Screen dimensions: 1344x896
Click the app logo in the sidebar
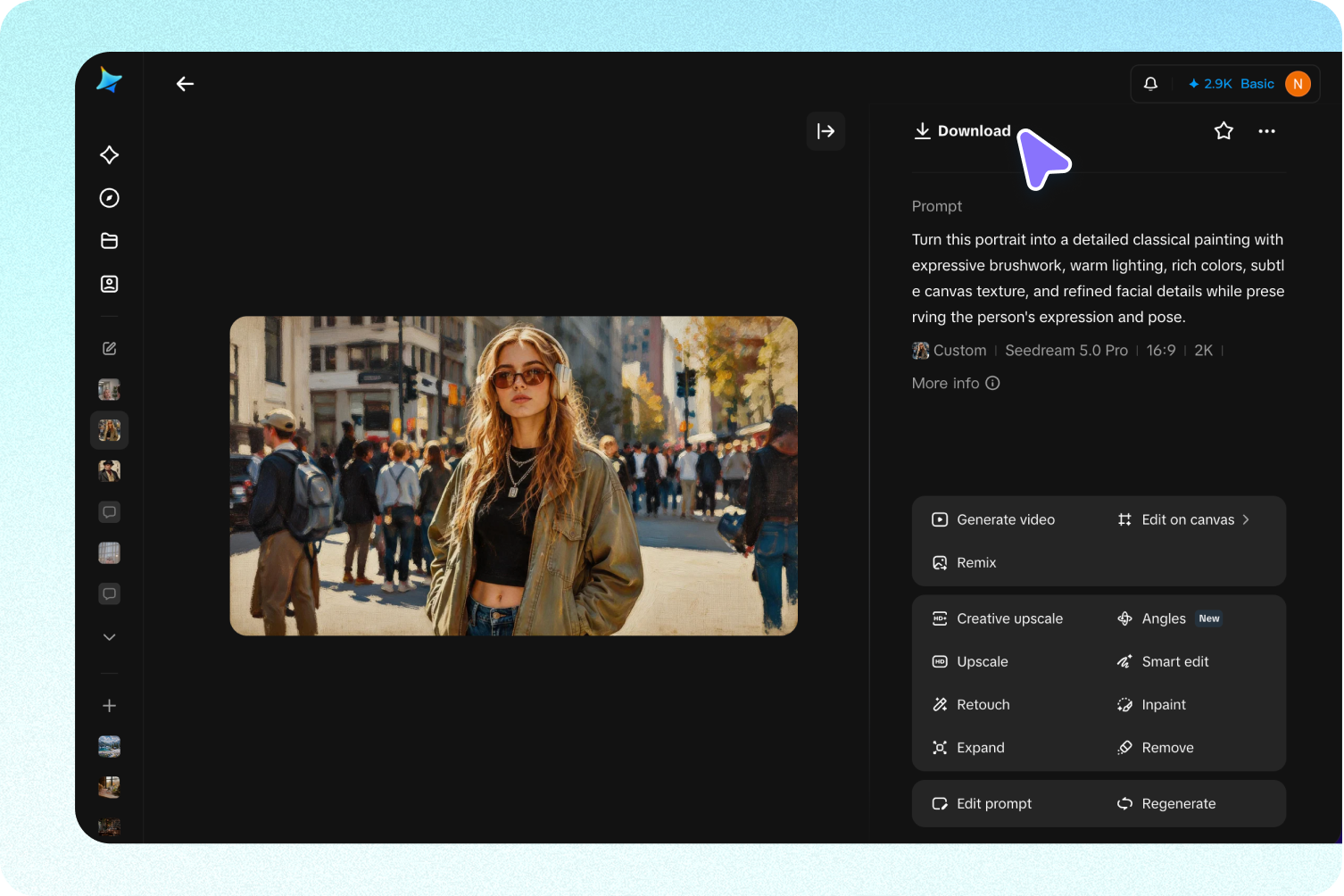click(x=109, y=80)
